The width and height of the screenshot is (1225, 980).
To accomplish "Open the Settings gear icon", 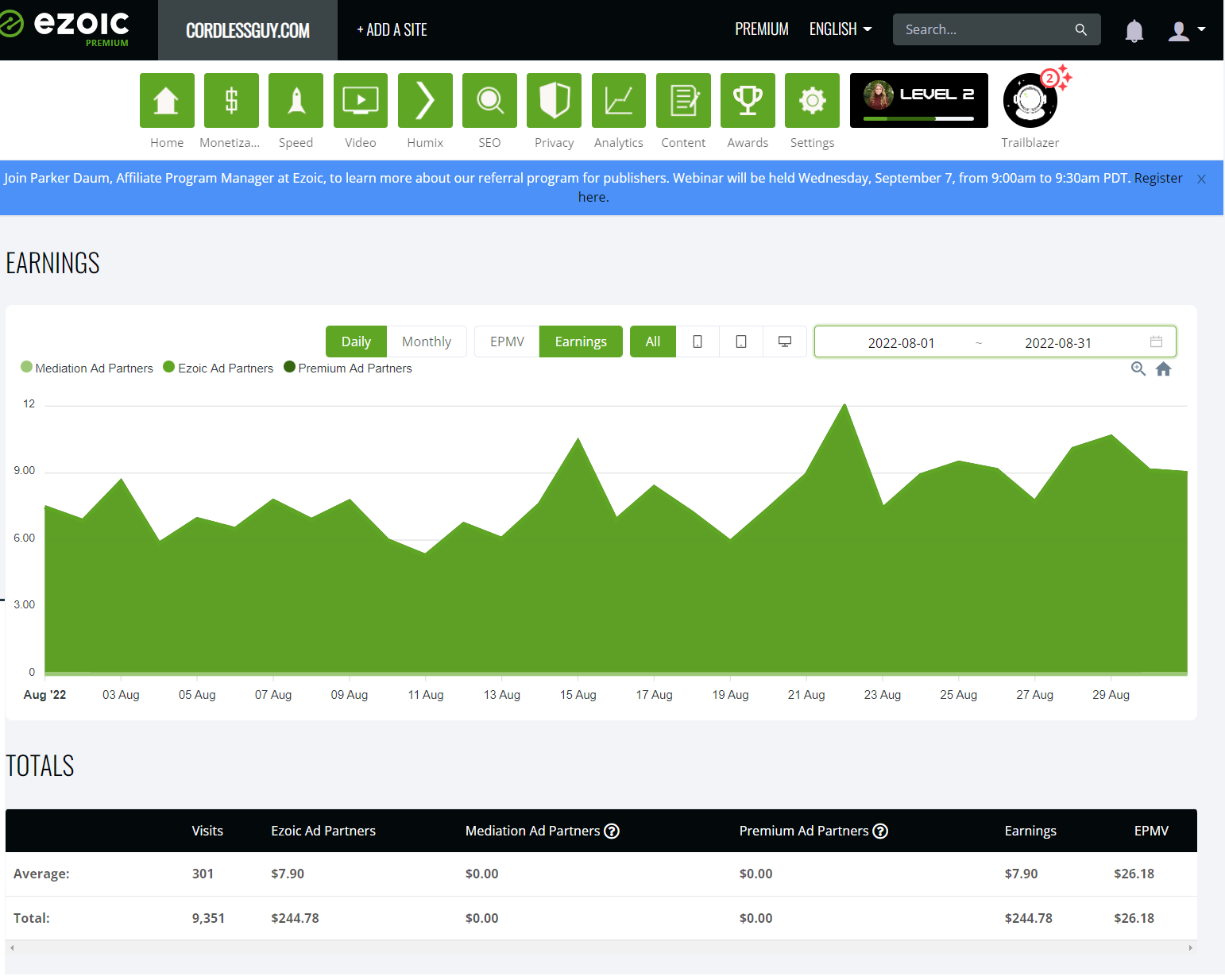I will (812, 100).
